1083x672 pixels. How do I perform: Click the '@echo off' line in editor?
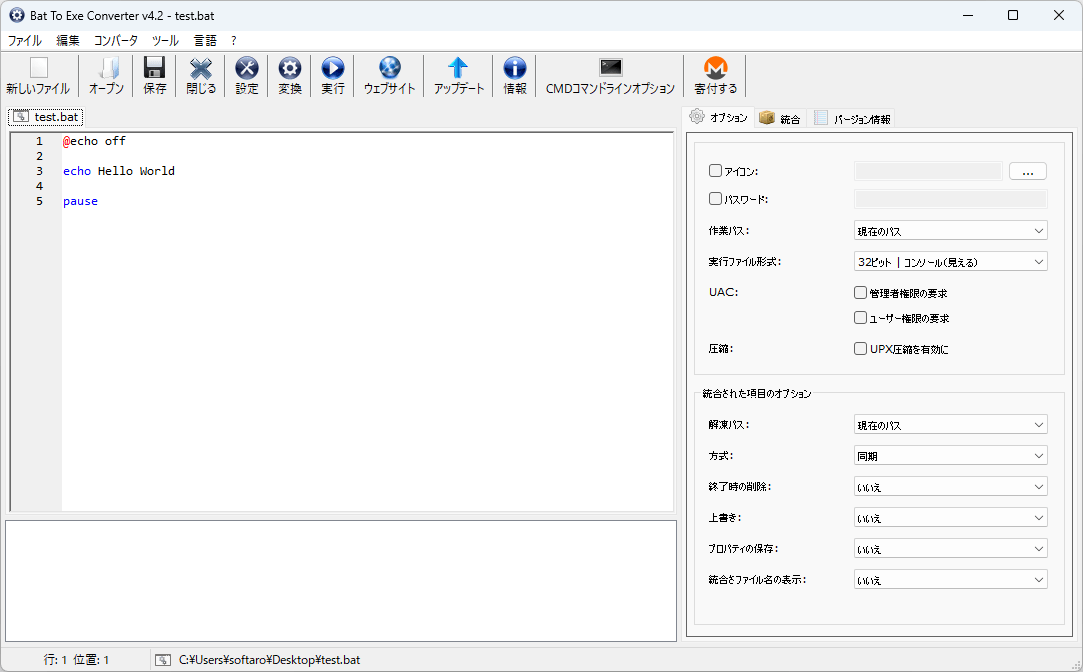(95, 141)
